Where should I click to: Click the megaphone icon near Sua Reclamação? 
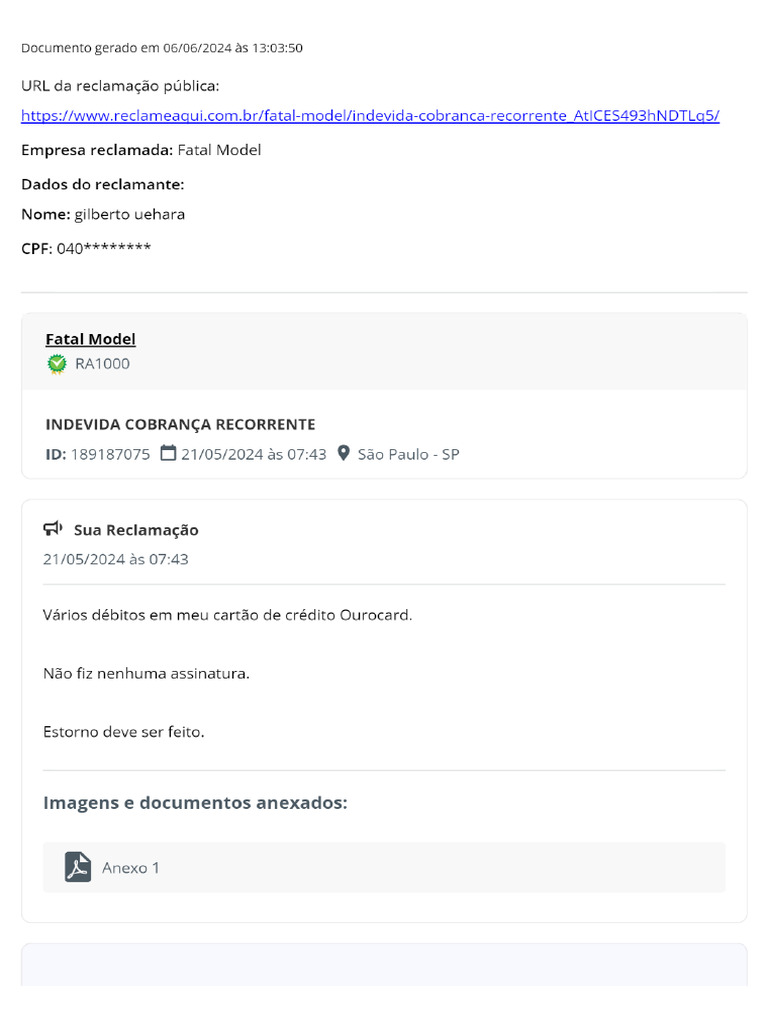coord(53,528)
